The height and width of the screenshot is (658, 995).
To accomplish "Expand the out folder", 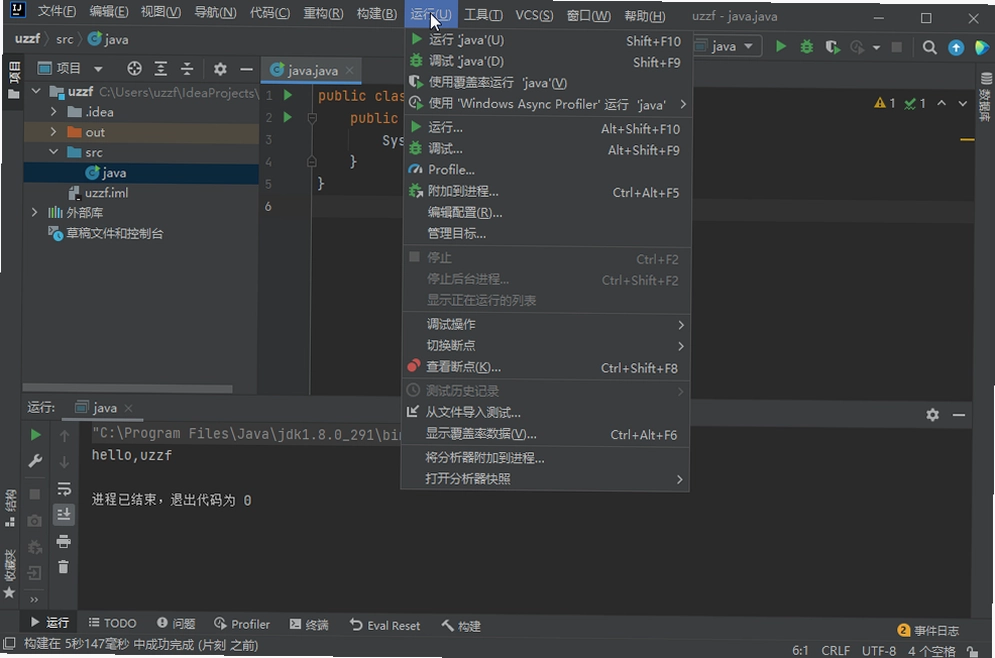I will (x=53, y=132).
